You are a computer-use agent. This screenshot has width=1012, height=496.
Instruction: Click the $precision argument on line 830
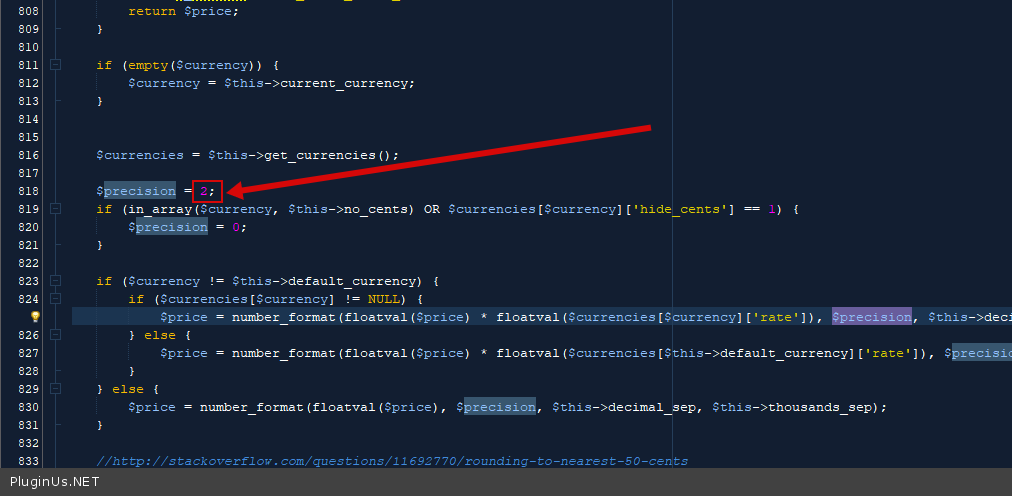tap(496, 407)
